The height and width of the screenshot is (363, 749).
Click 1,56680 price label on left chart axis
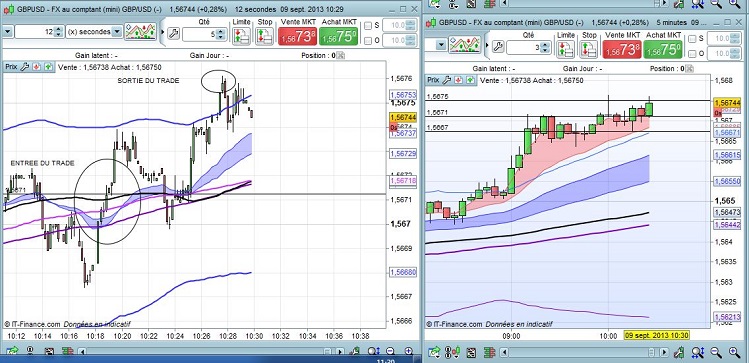404,272
